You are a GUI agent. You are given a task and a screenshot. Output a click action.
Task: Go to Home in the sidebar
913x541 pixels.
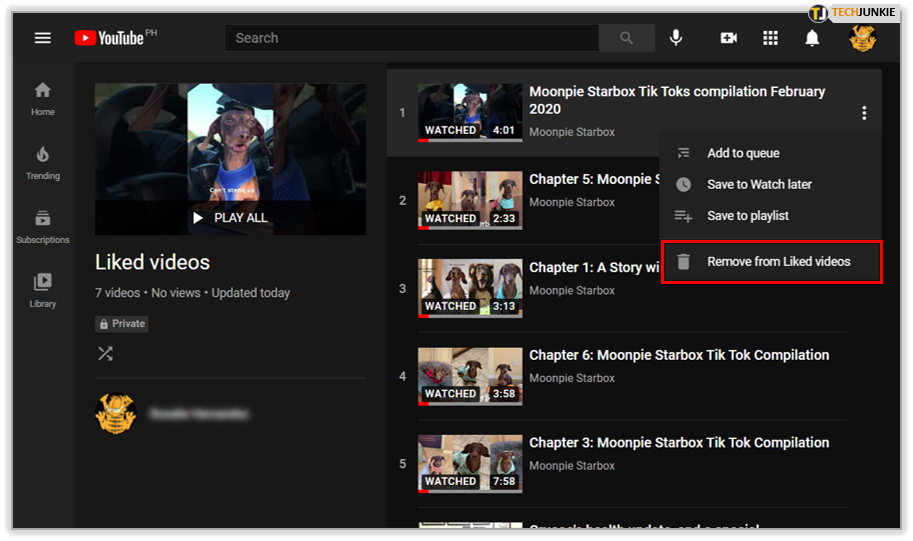pos(43,99)
